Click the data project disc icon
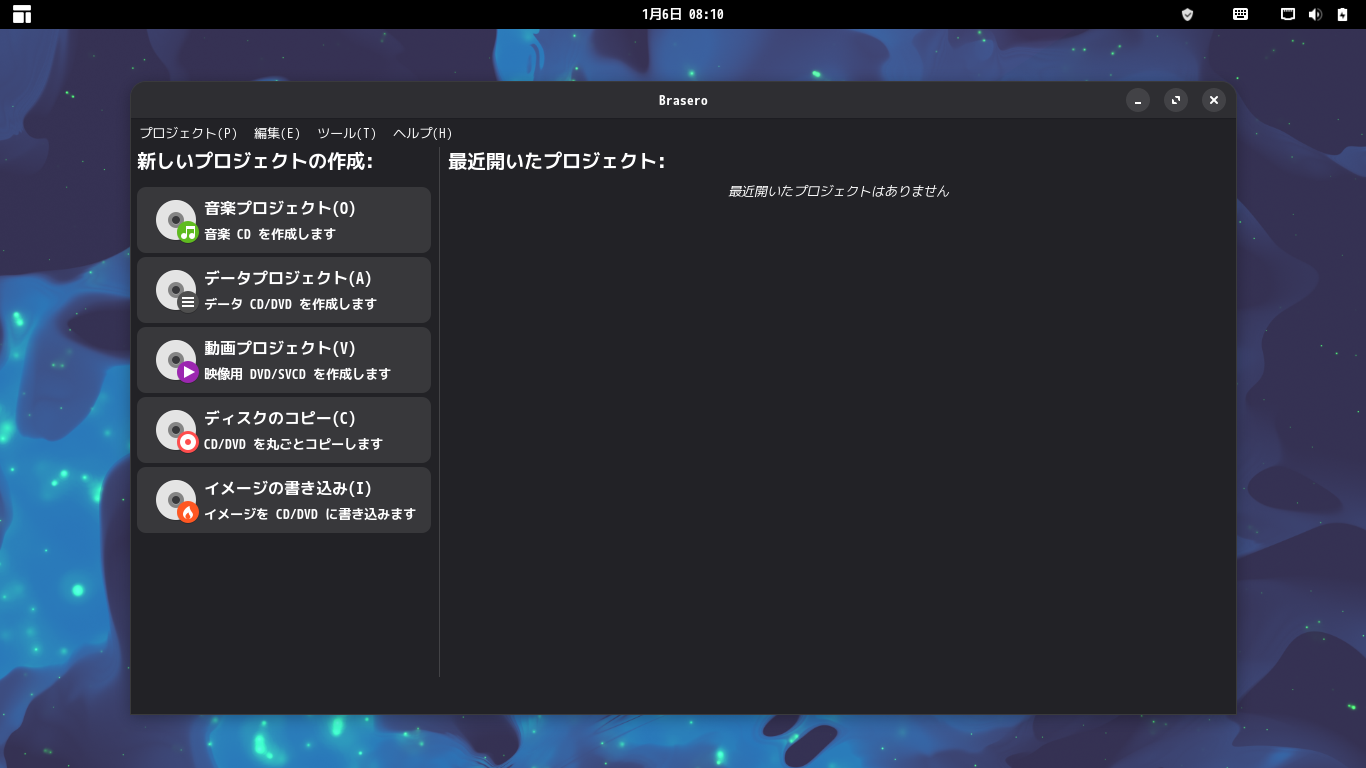Viewport: 1366px width, 768px height. (177, 291)
